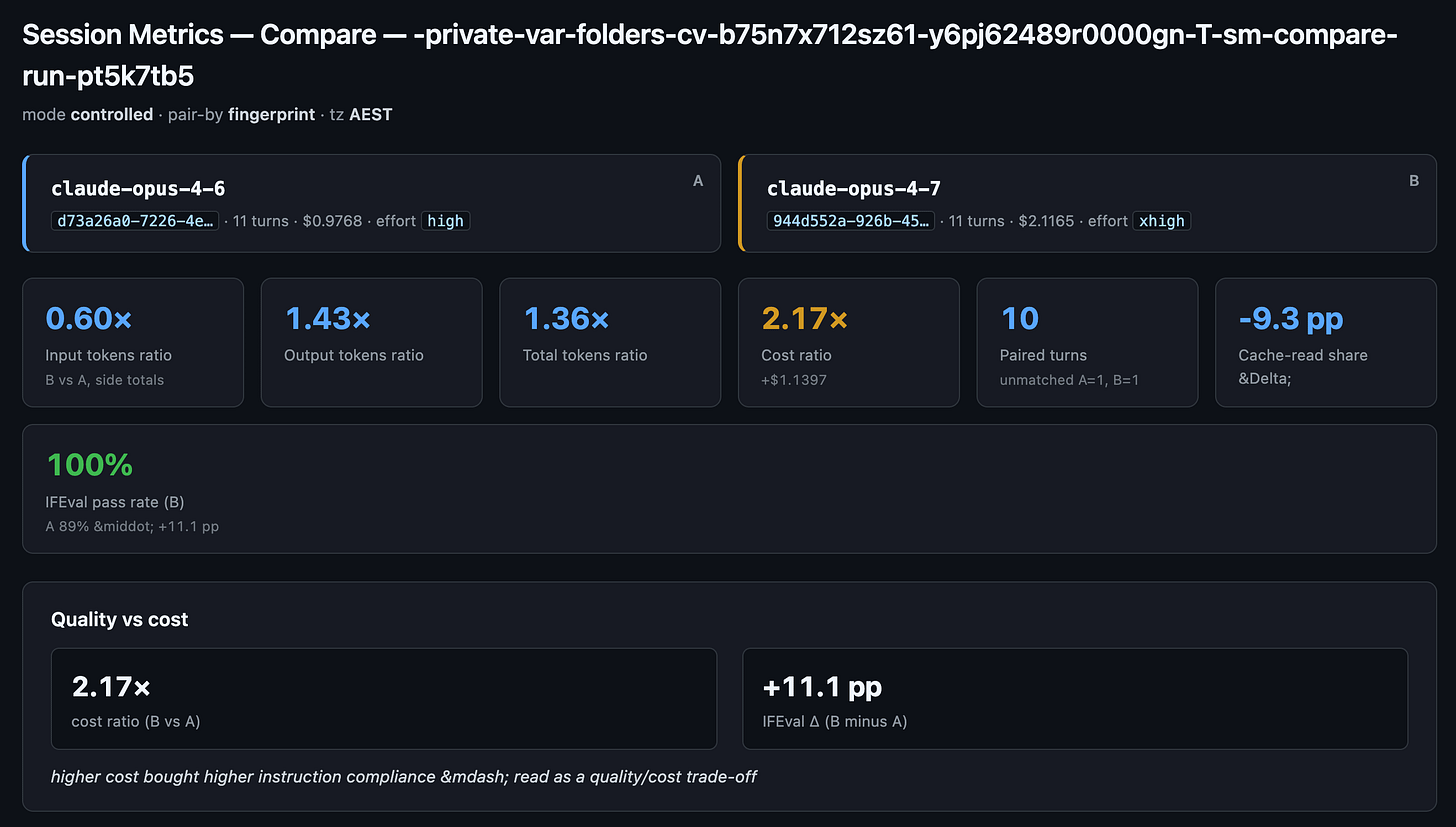The width and height of the screenshot is (1456, 827).
Task: Click 'cost ratio (B vs A)' label
Action: [136, 721]
